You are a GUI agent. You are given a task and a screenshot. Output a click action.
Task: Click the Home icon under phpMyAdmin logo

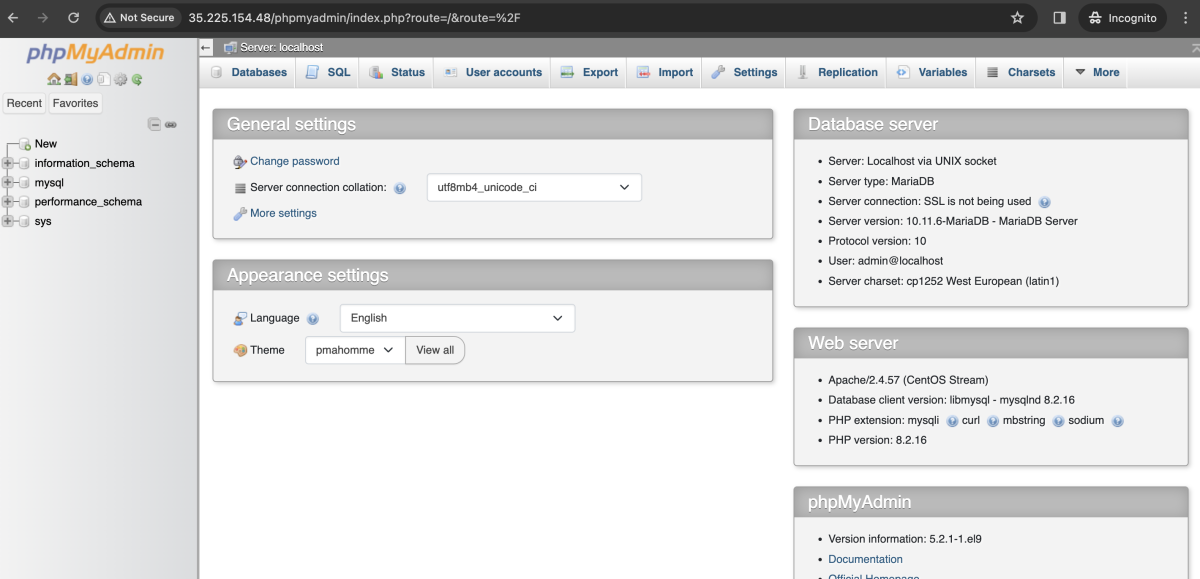(x=54, y=79)
